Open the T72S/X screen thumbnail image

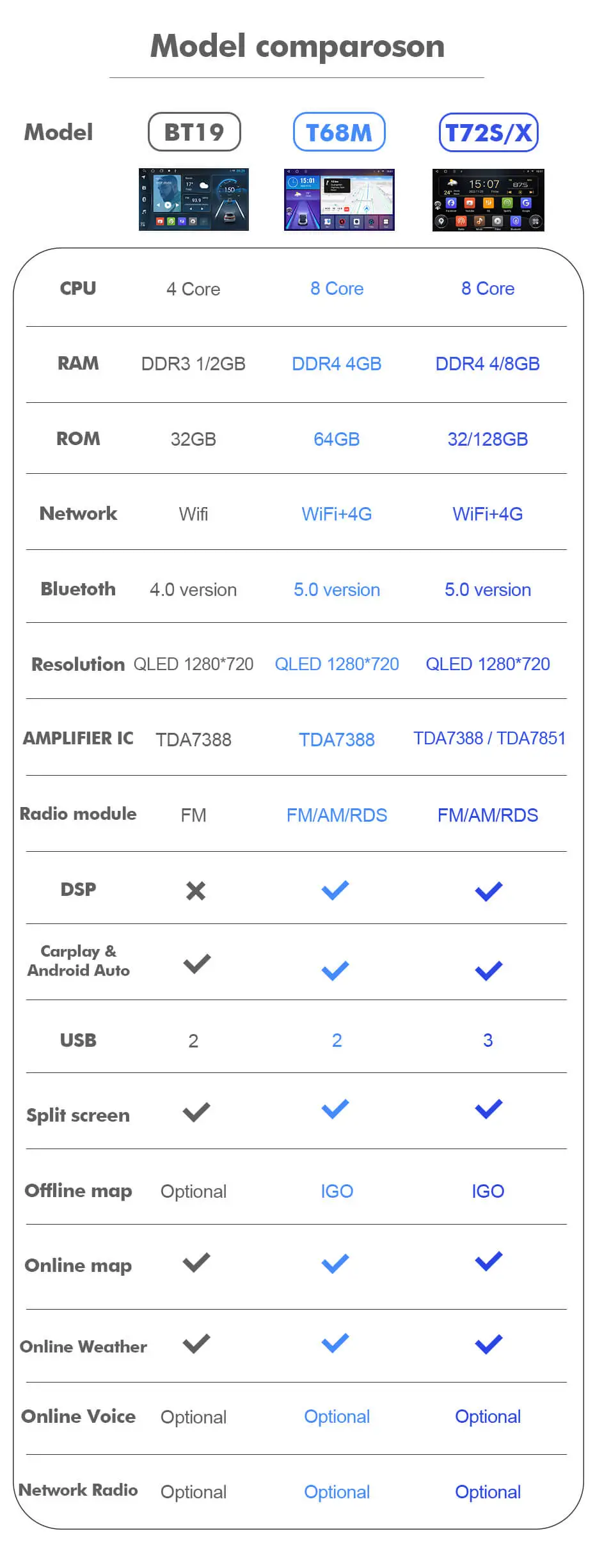click(488, 200)
